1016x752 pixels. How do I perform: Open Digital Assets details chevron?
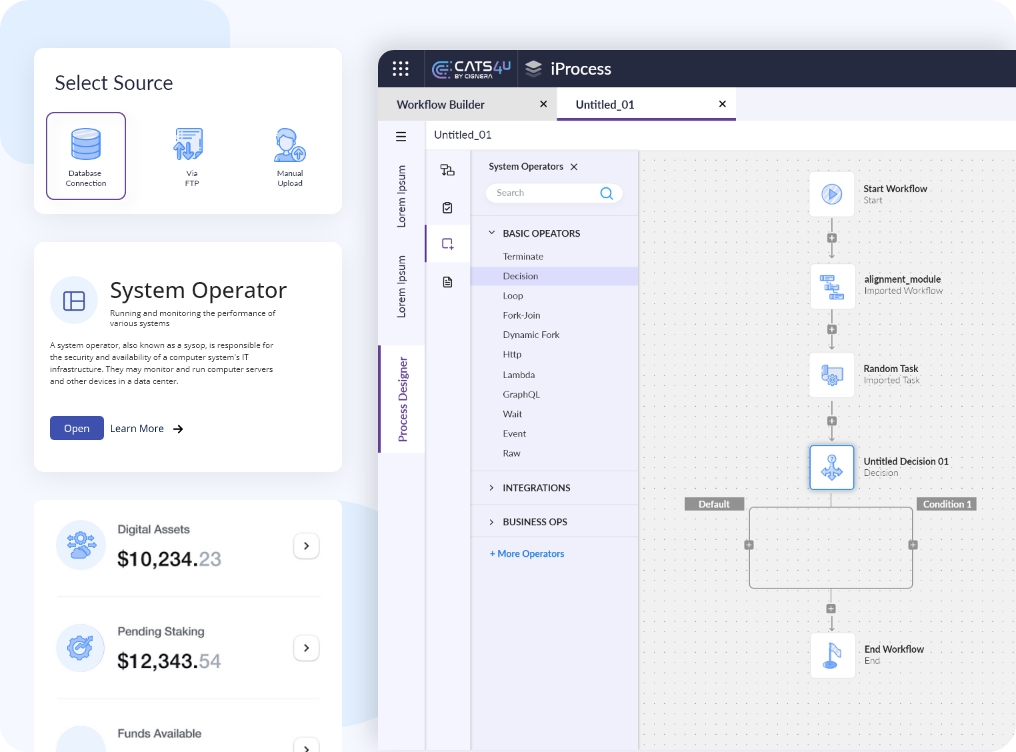306,546
